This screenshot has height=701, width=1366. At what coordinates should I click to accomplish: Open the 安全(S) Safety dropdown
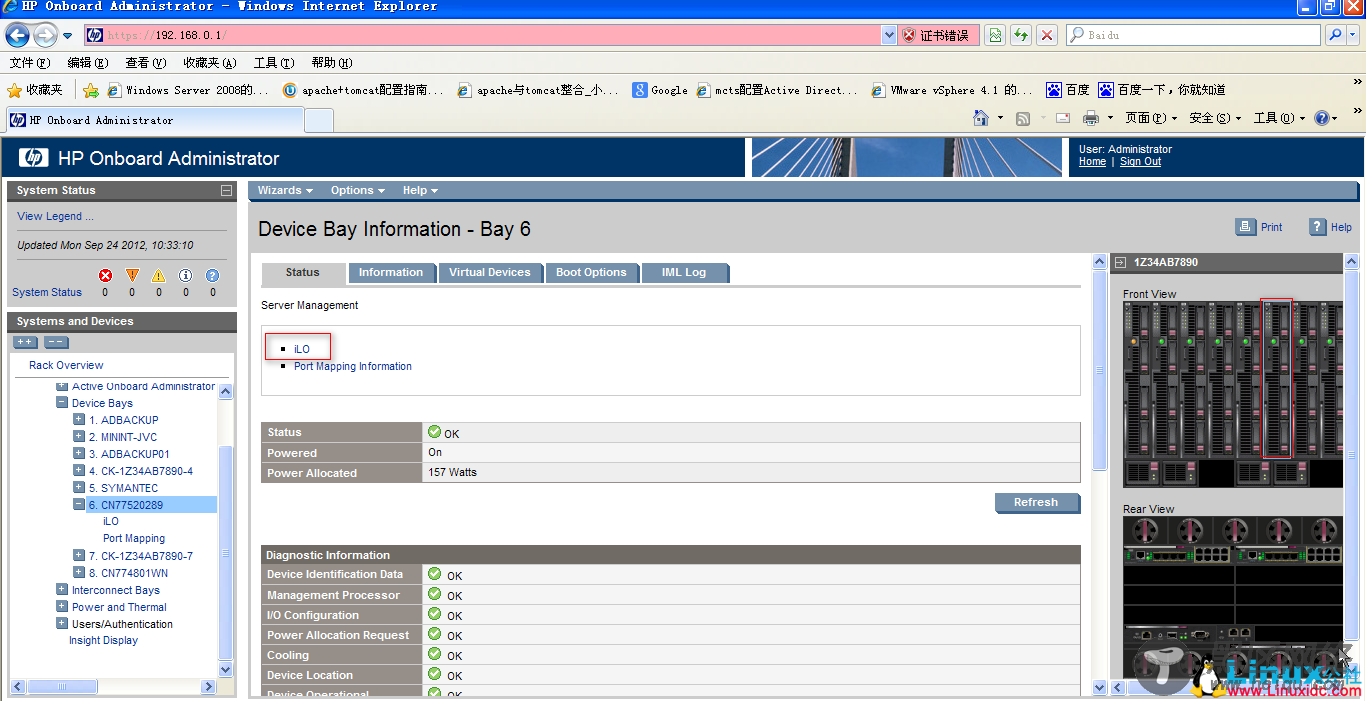tap(1215, 118)
